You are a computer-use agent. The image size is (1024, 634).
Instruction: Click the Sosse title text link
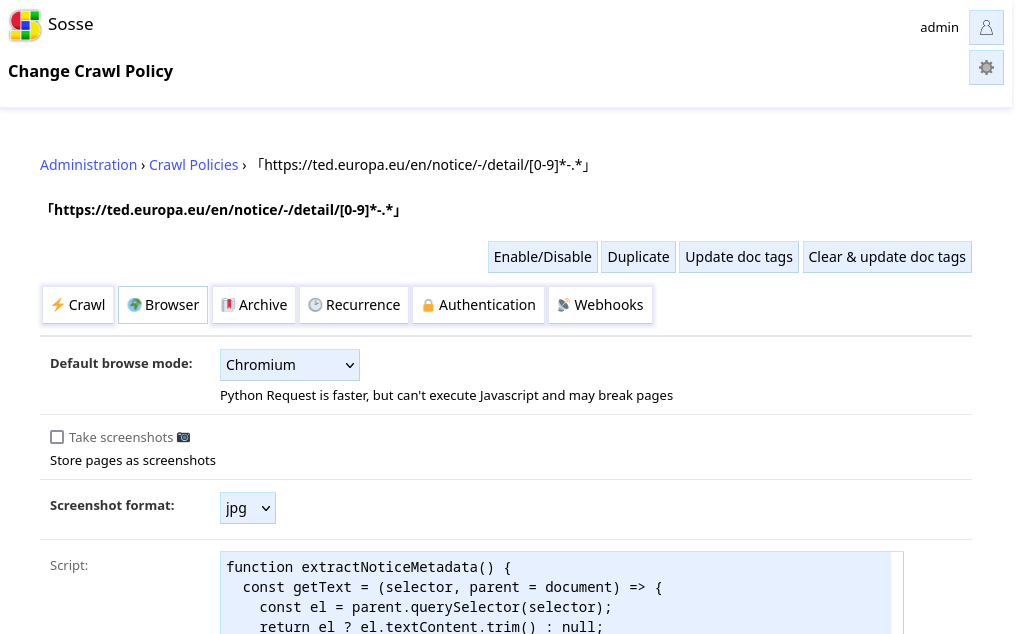click(x=71, y=24)
